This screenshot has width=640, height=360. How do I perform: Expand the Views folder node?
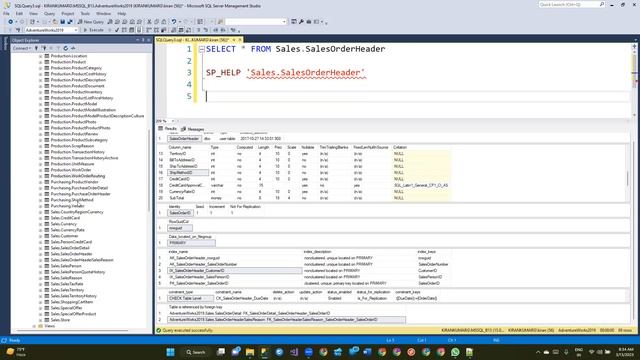pos(34,326)
